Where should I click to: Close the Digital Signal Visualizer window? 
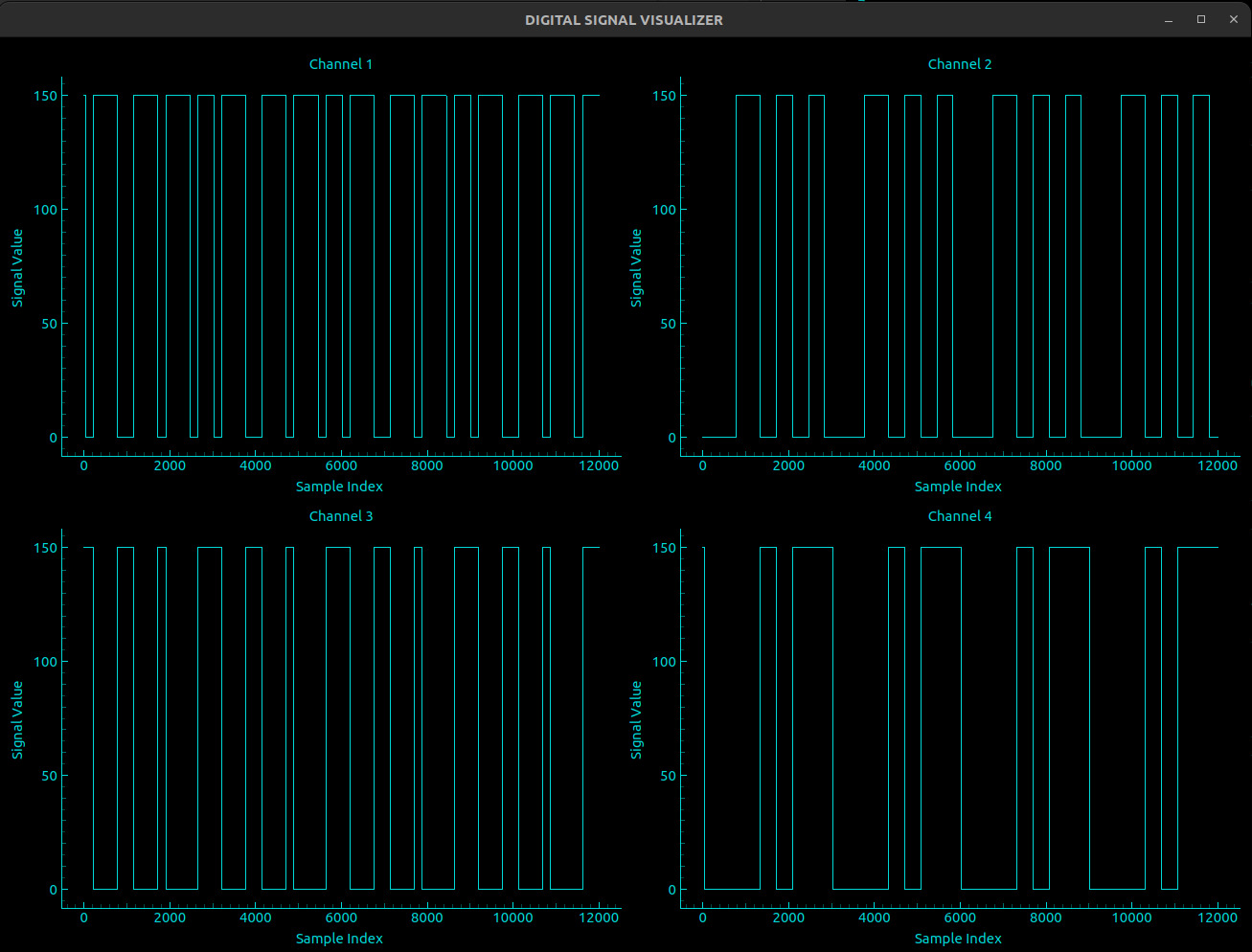(x=1234, y=19)
